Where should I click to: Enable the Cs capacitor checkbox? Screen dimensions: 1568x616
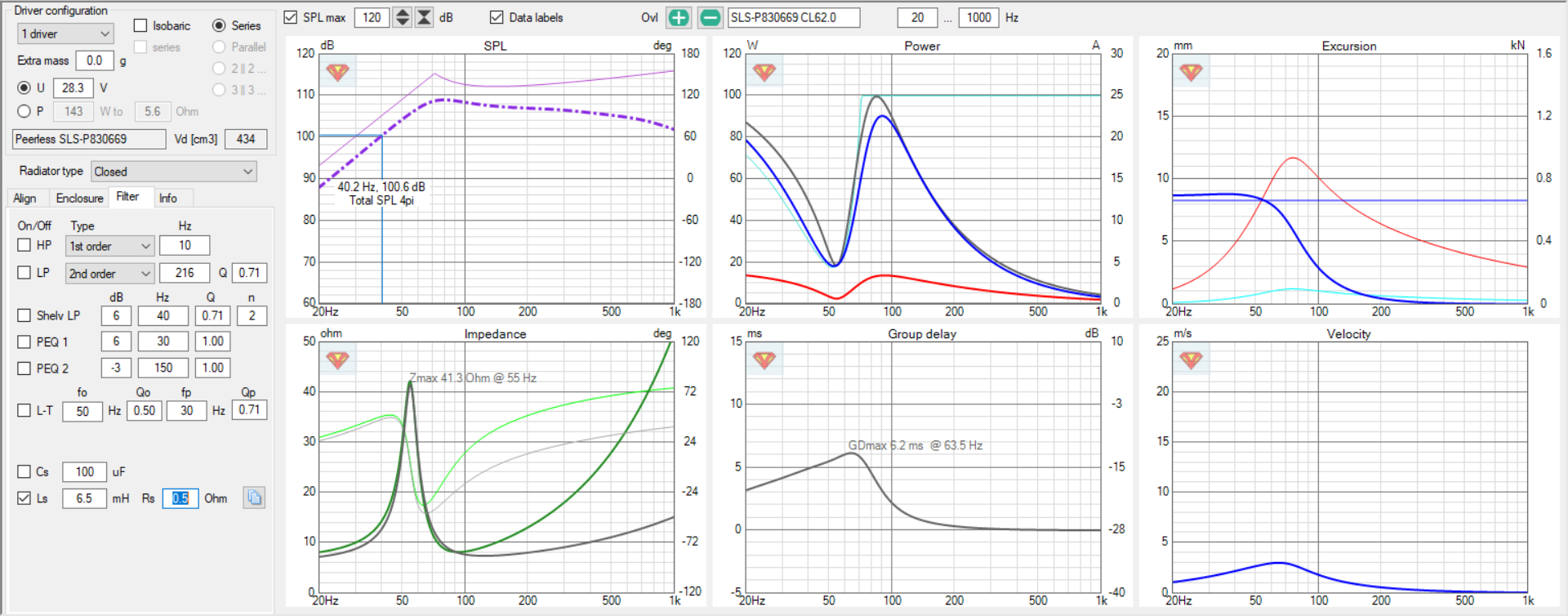pos(24,471)
